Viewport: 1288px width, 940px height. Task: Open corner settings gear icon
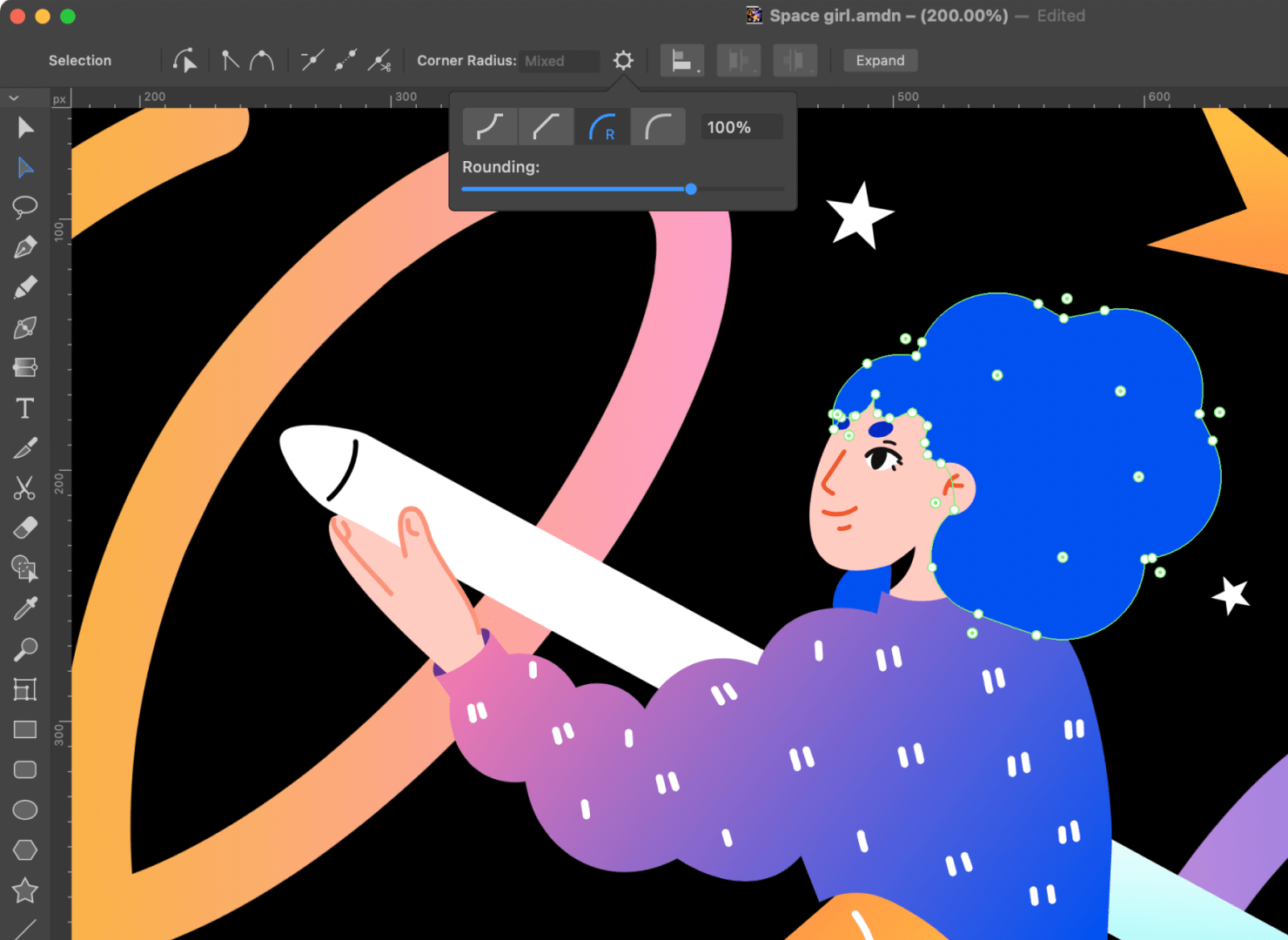pos(623,60)
